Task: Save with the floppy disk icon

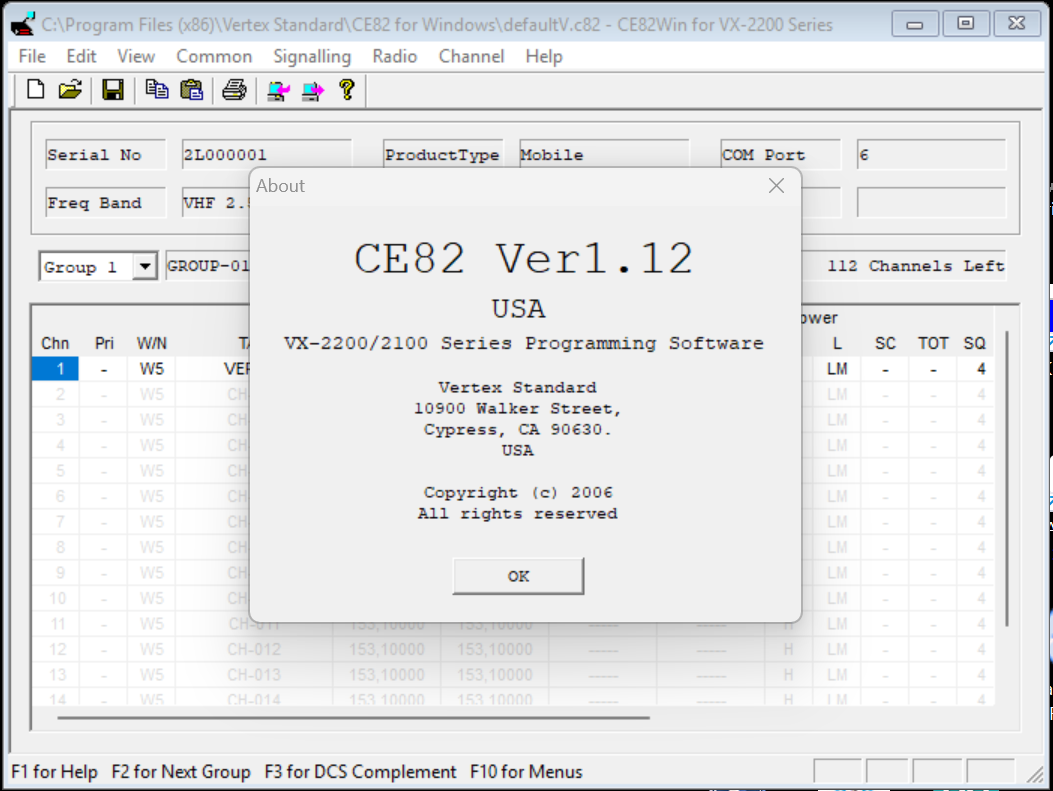Action: point(113,90)
